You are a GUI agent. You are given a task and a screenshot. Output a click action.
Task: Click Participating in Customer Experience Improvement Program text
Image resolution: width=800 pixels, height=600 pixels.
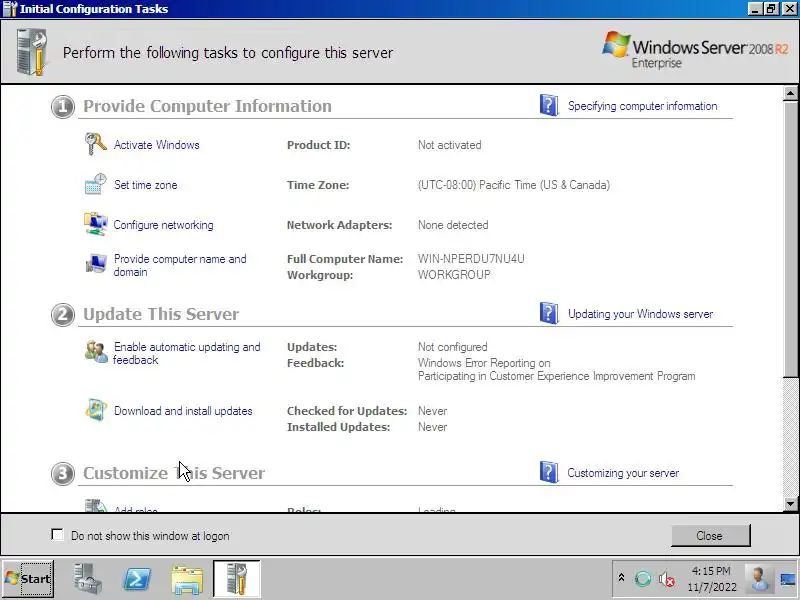tap(557, 376)
